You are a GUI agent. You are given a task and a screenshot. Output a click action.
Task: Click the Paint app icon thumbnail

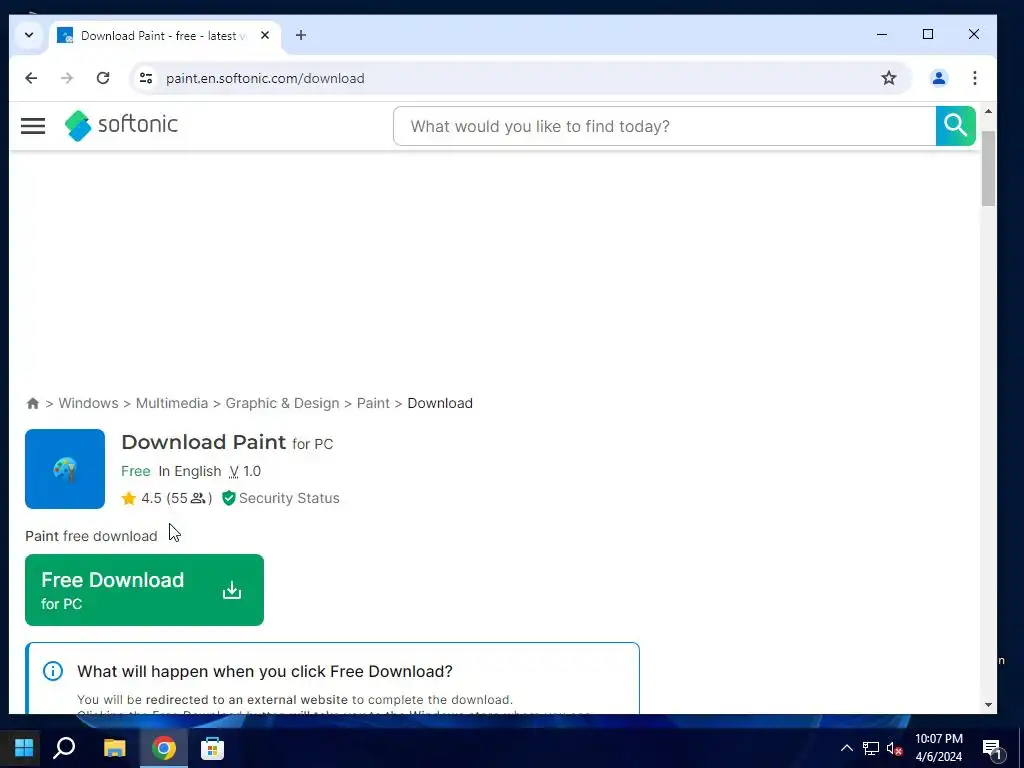(x=65, y=469)
